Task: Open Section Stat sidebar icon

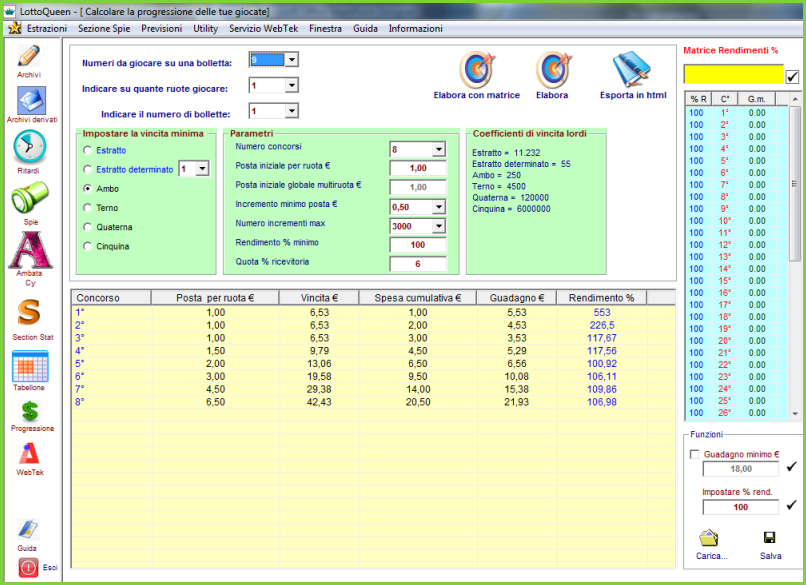Action: pos(29,313)
